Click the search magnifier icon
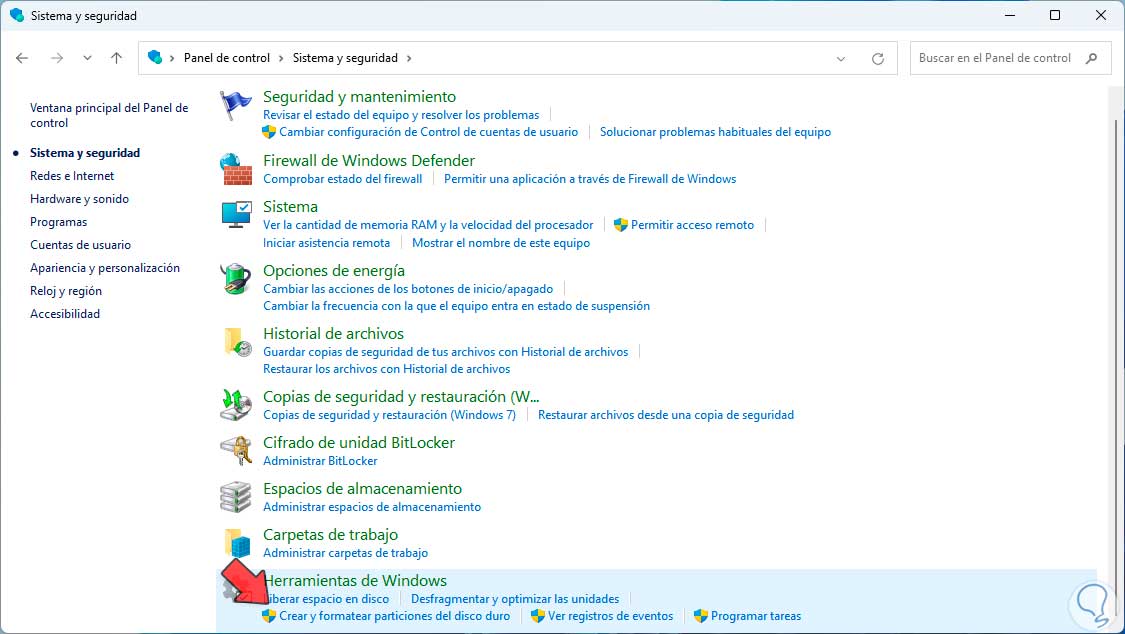 click(1091, 58)
